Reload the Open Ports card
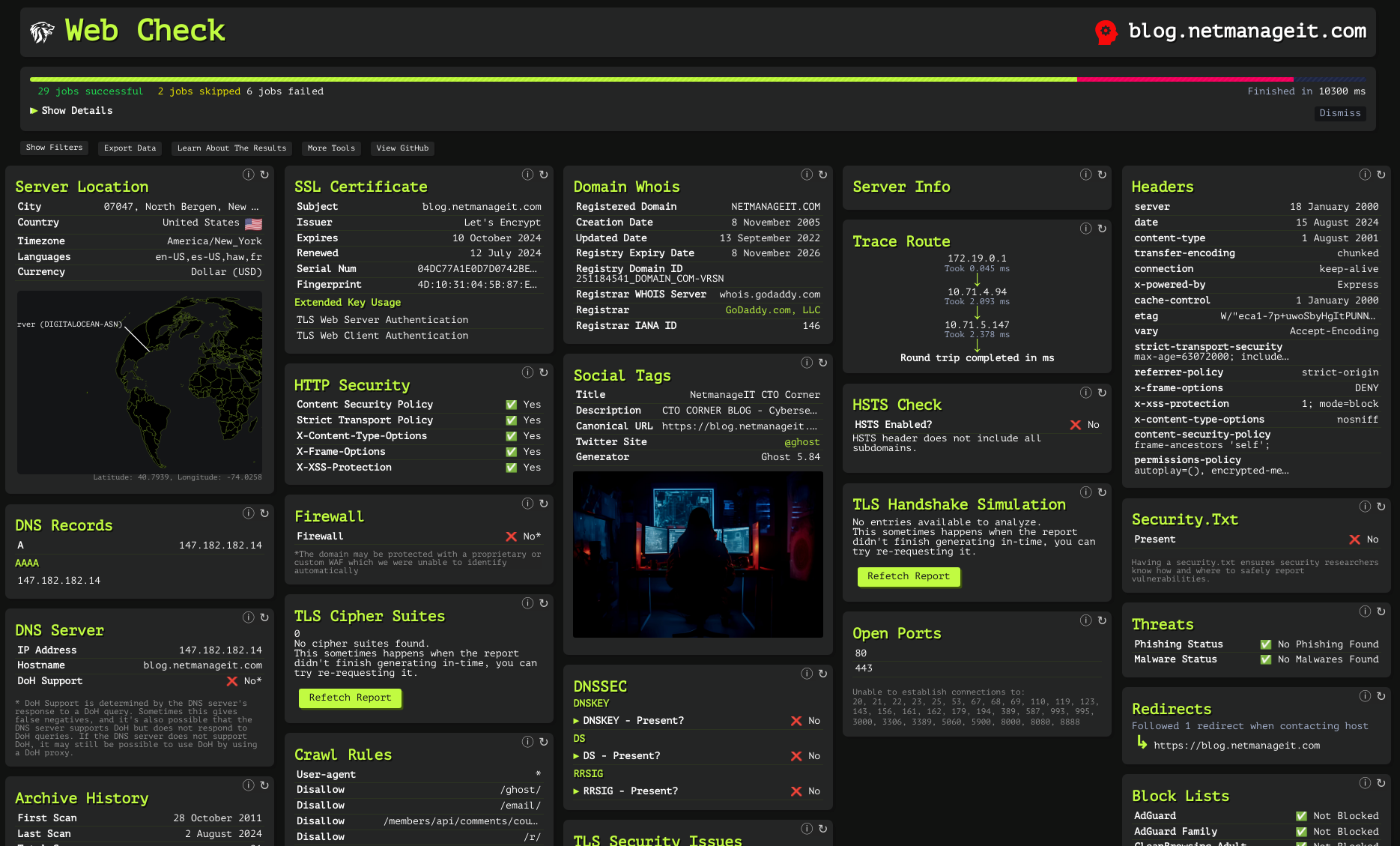The width and height of the screenshot is (1400, 846). [x=1102, y=620]
